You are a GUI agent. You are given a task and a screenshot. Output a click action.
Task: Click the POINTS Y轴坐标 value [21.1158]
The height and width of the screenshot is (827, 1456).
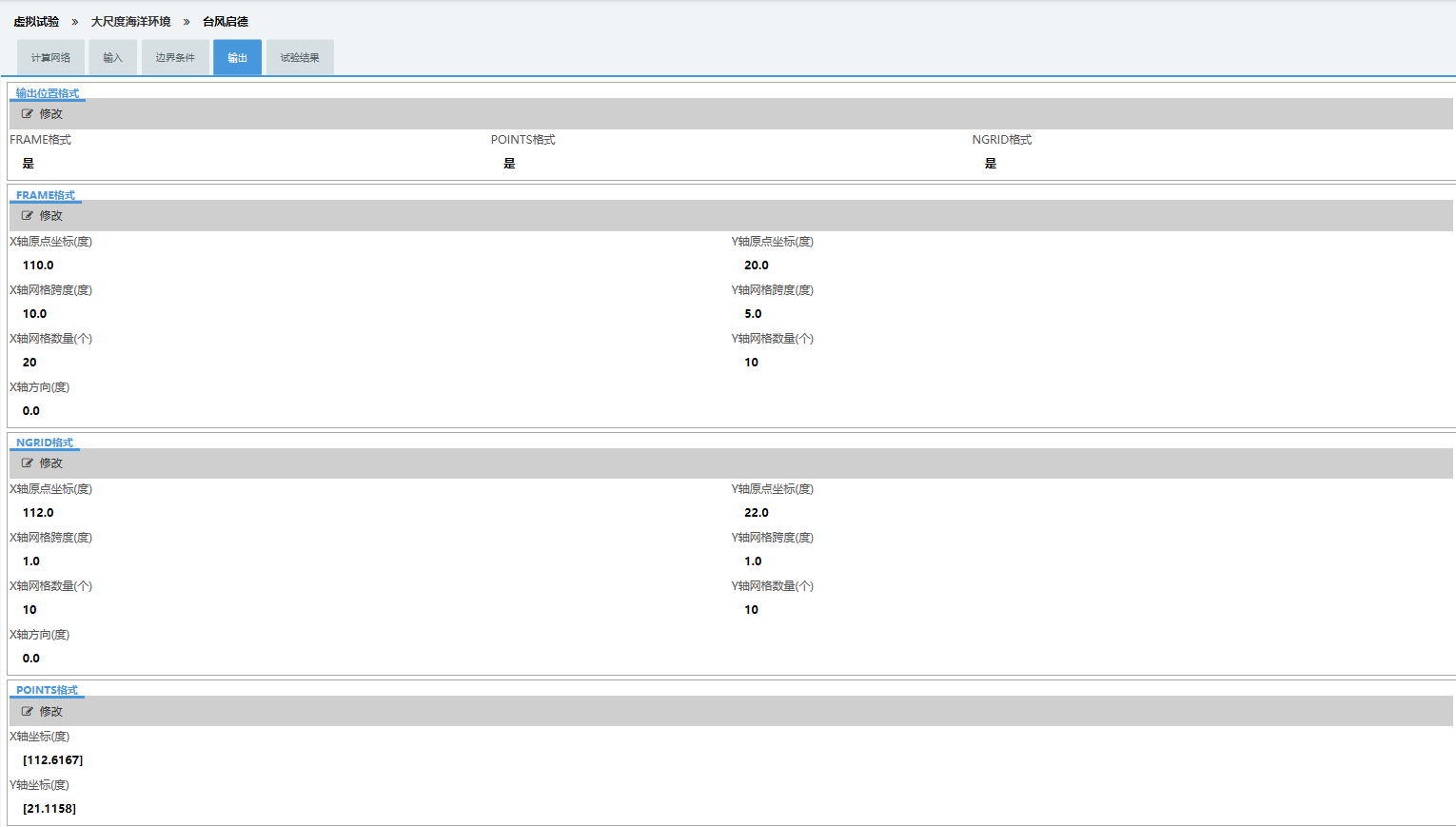click(49, 809)
